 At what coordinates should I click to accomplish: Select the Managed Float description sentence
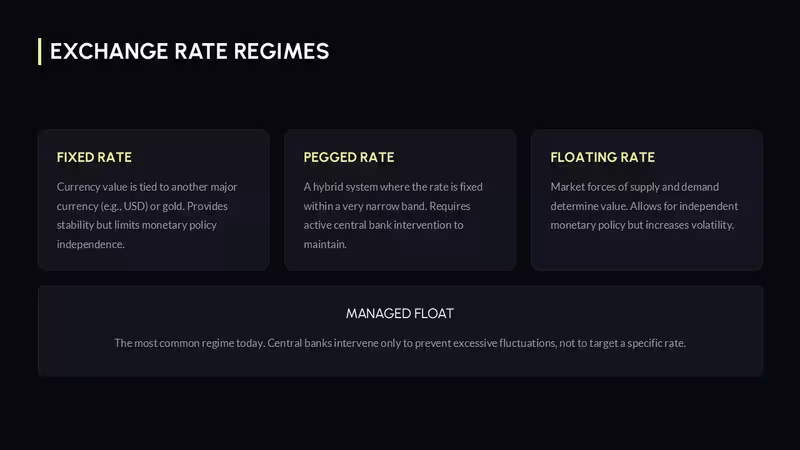tap(400, 343)
